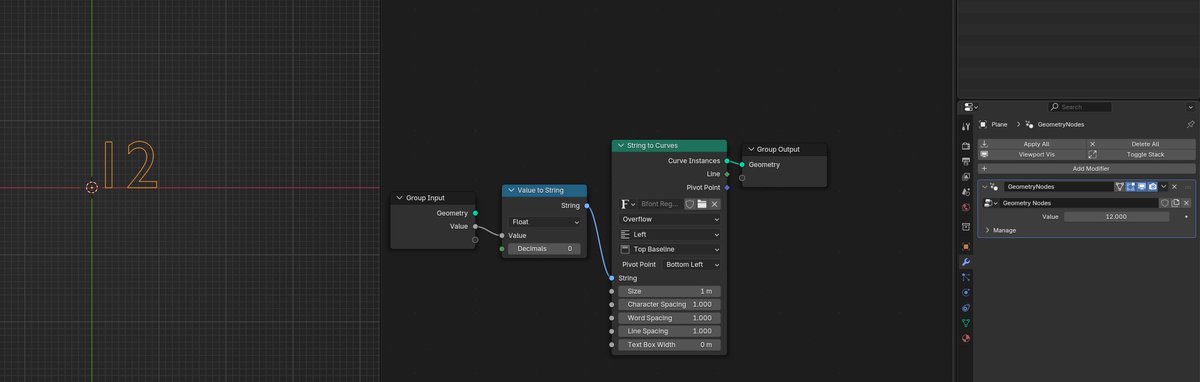This screenshot has height=382, width=1200.
Task: Open the Top Baseline dropdown
Action: 669,249
